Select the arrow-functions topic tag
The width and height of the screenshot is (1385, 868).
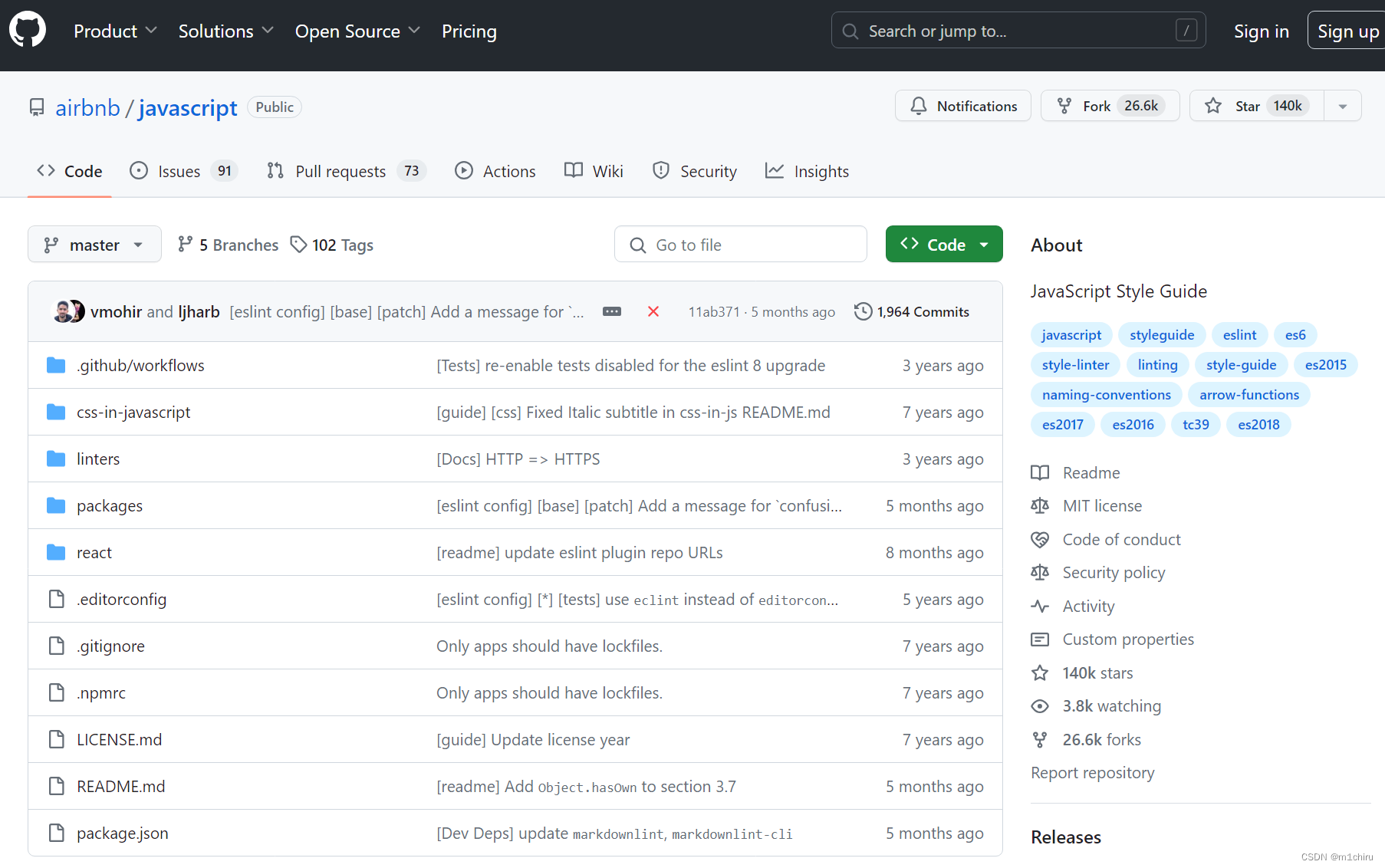pos(1249,394)
